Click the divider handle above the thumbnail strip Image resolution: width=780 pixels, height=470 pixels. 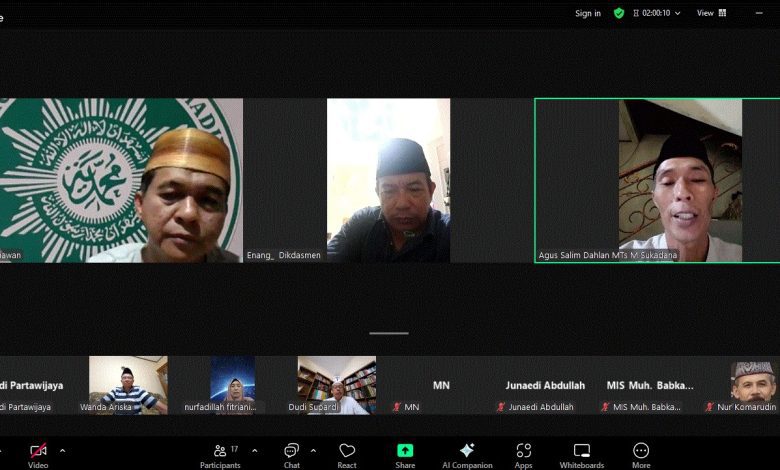coord(389,333)
